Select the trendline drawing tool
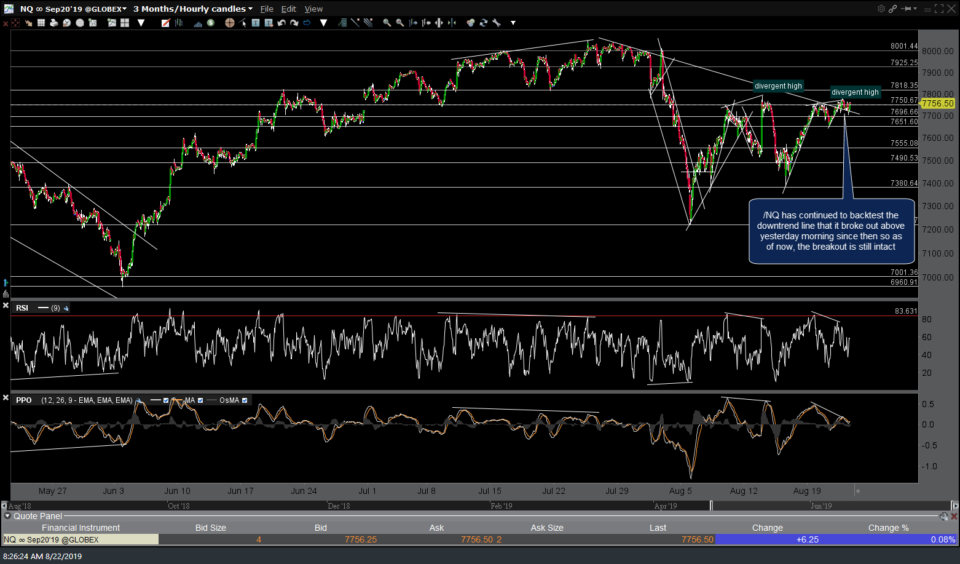The image size is (960, 564). point(355,23)
